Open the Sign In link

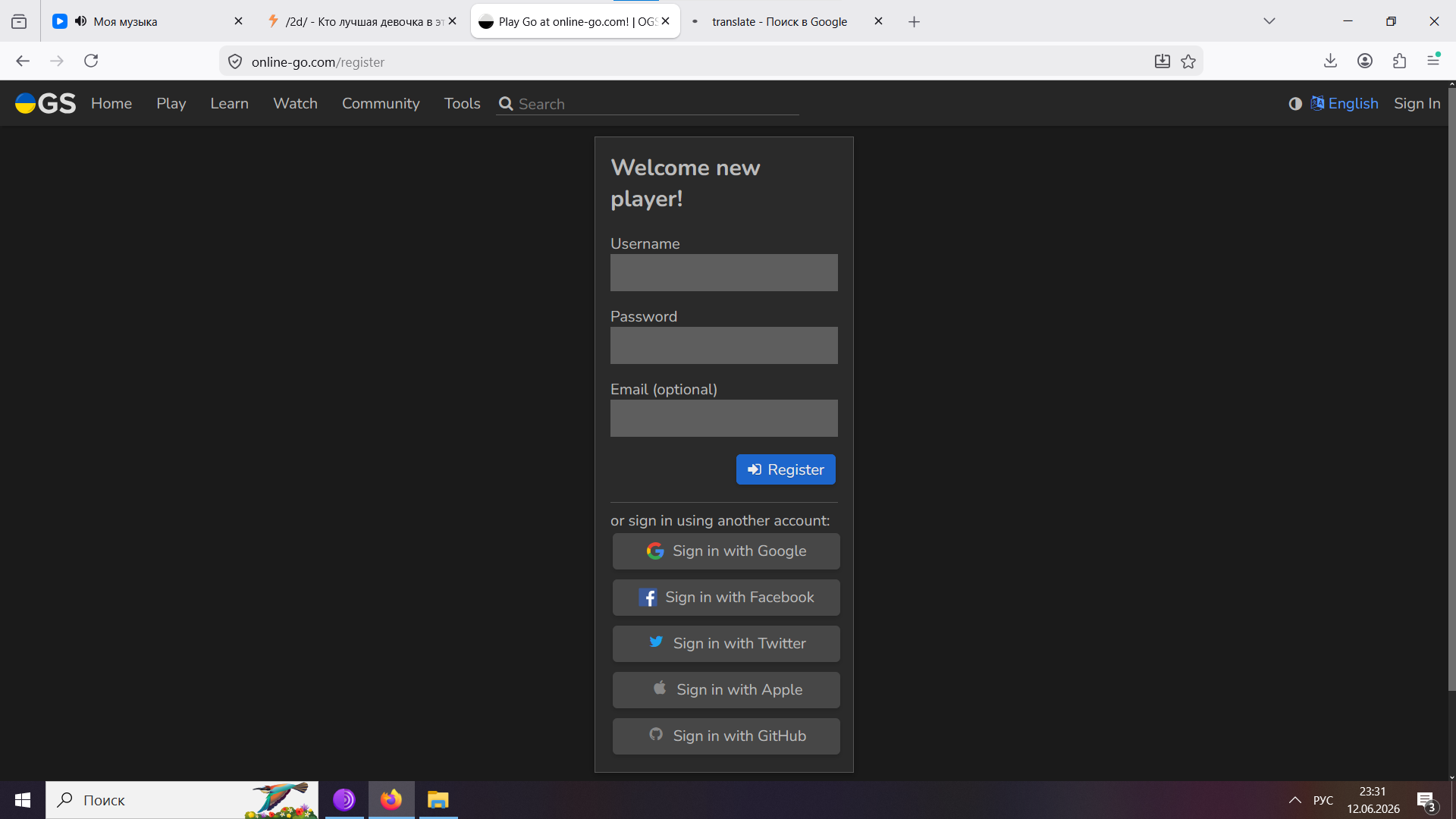[x=1417, y=104]
